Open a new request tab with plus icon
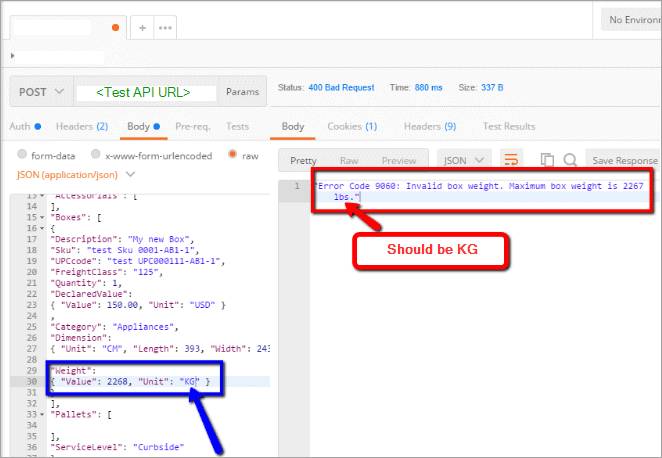Image resolution: width=662 pixels, height=458 pixels. coord(142,28)
